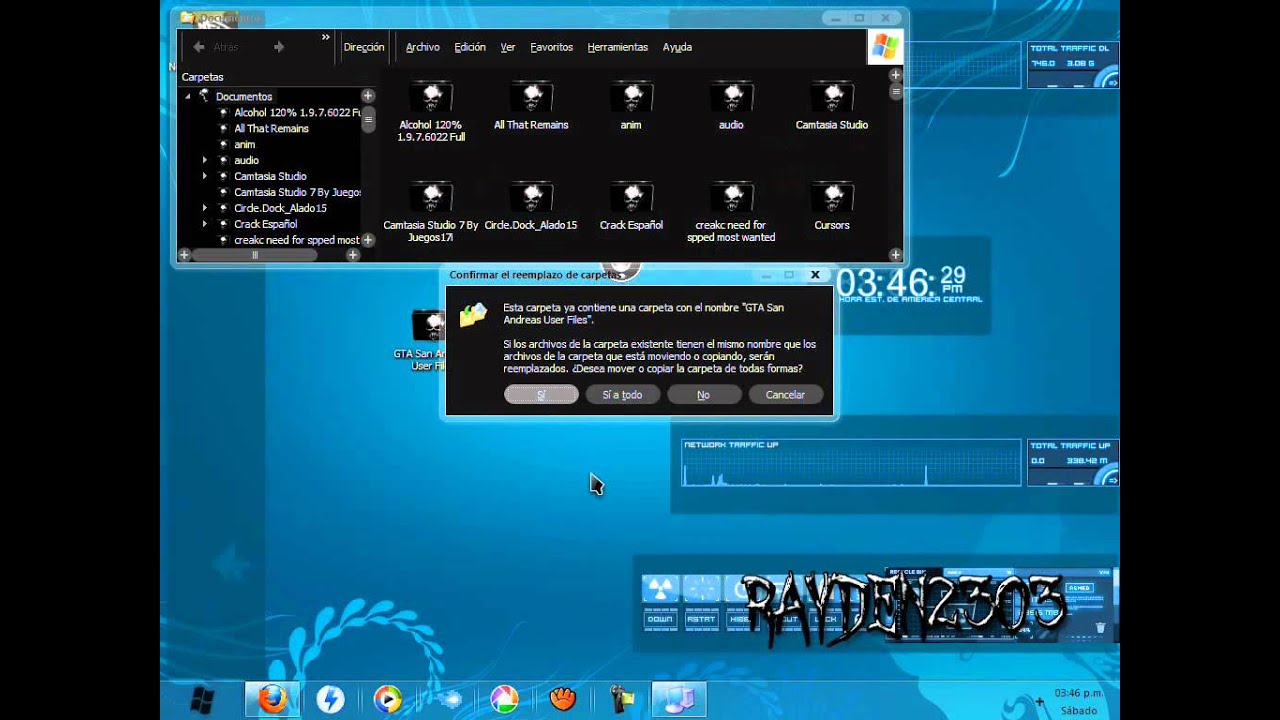Viewport: 1280px width, 720px height.
Task: Close the Confirmar reemplazo dialog
Action: 815,274
